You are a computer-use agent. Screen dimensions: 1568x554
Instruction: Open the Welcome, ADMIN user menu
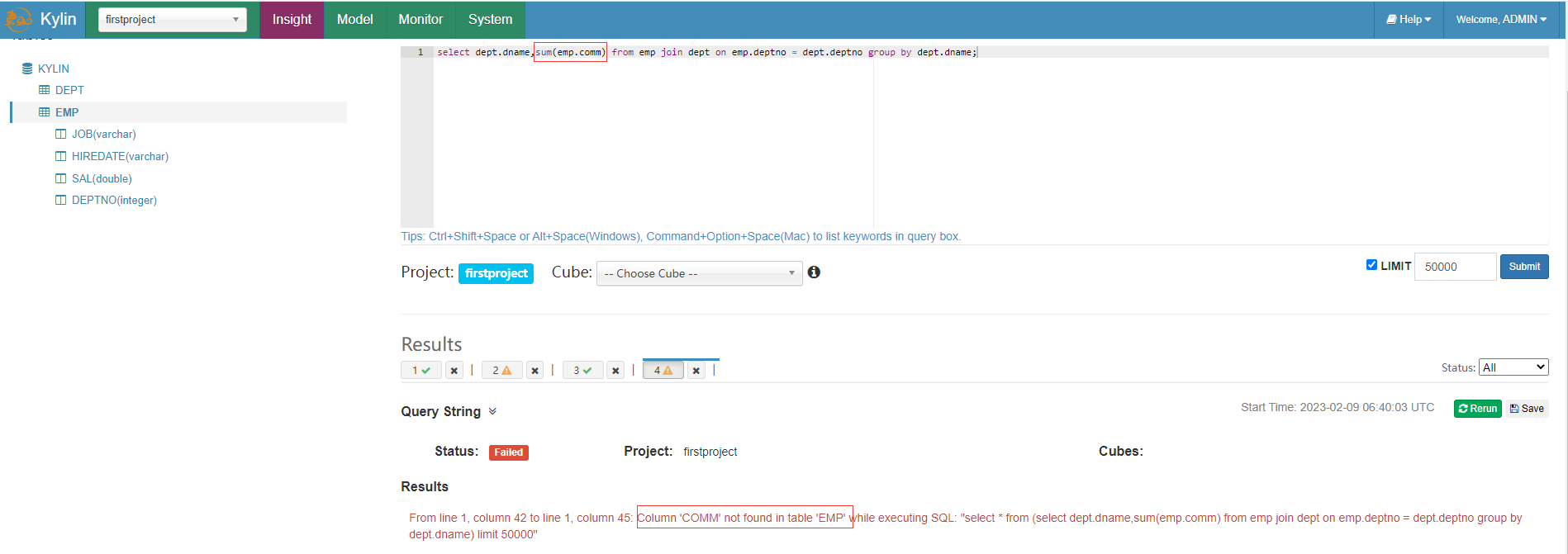coord(1501,20)
